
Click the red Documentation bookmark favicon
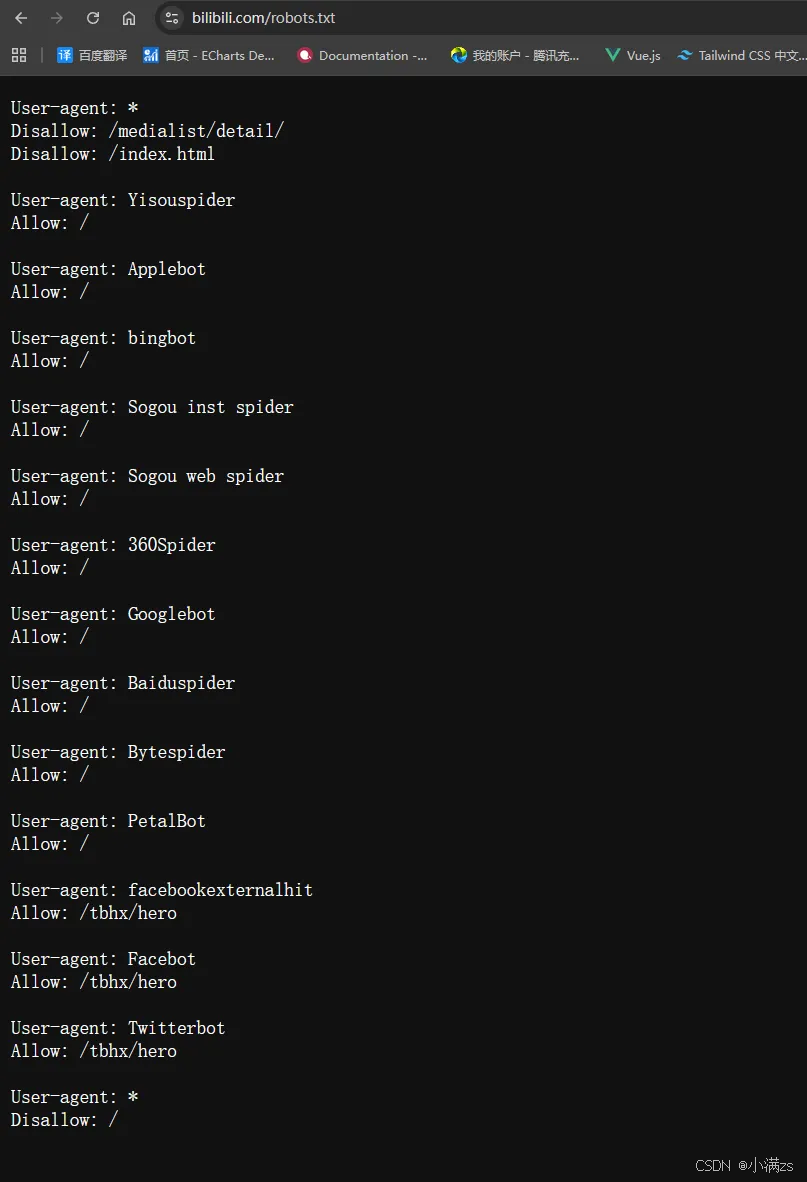point(305,55)
